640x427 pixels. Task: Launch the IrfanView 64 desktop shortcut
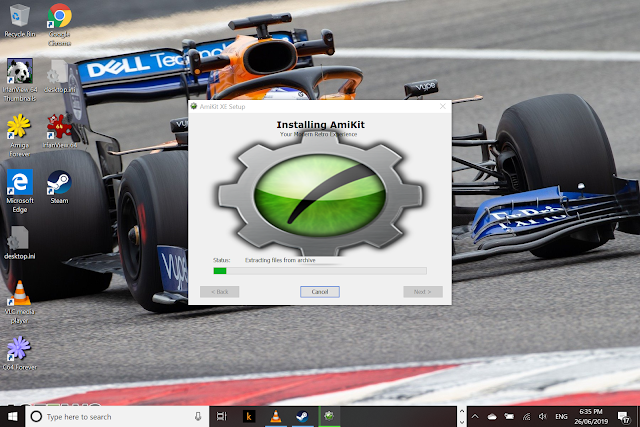[x=60, y=131]
